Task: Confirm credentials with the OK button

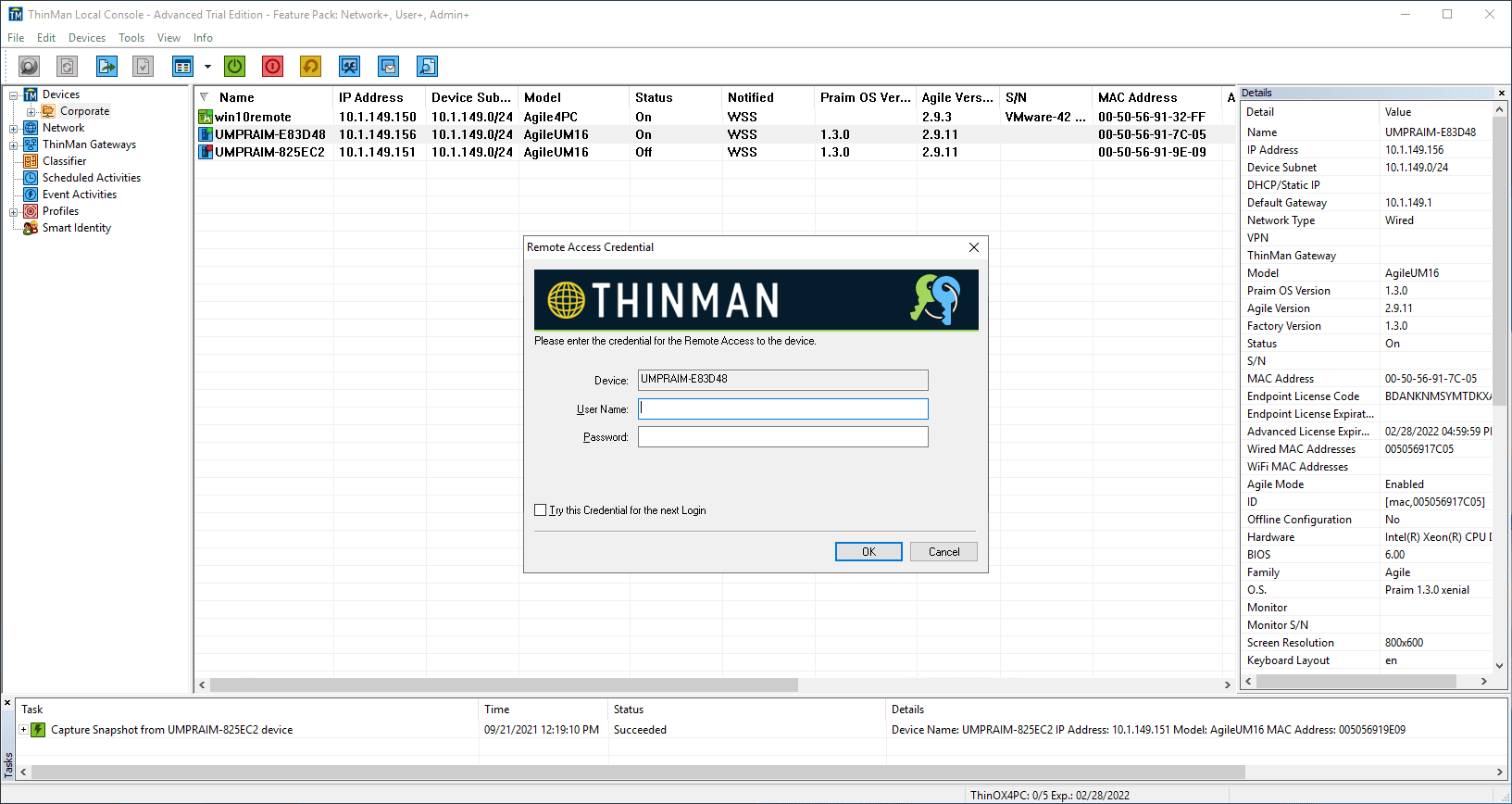Action: tap(868, 552)
